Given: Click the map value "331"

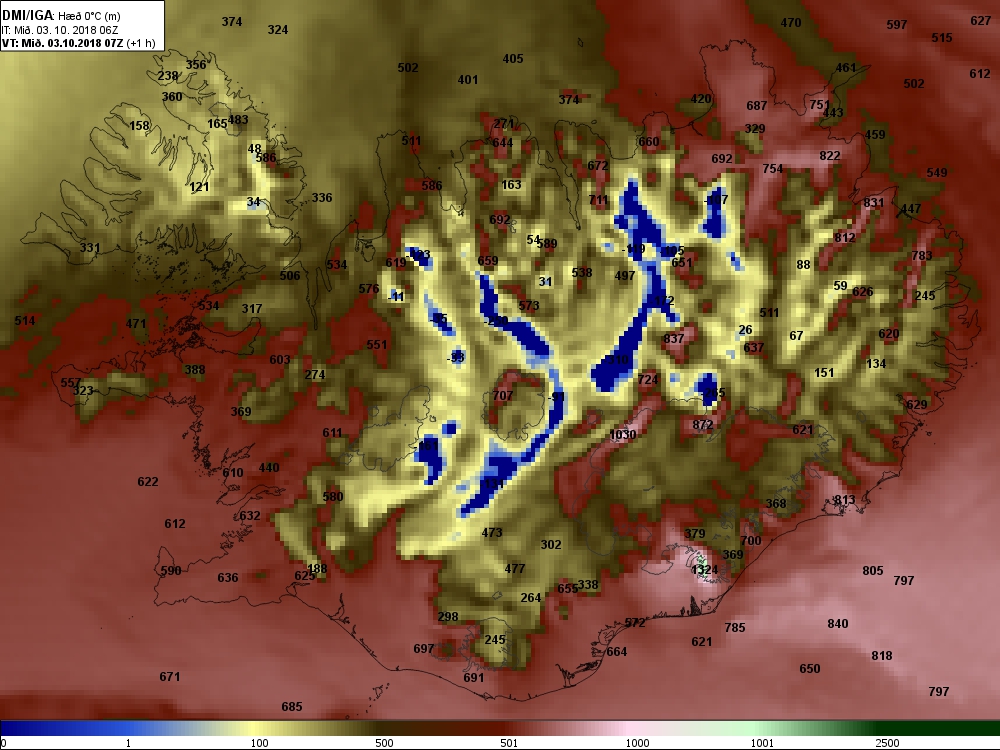Looking at the screenshot, I should point(90,247).
